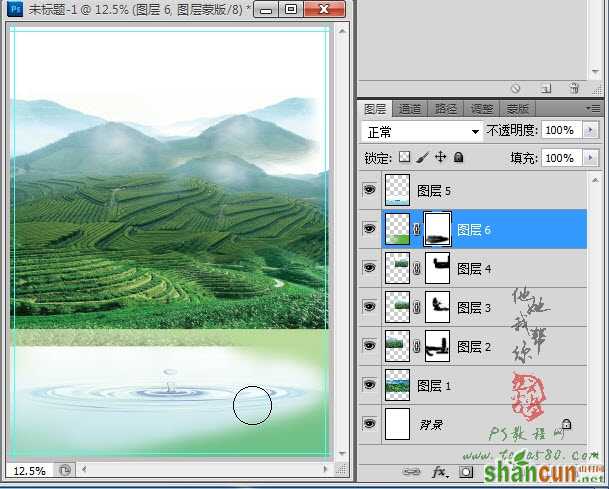Screen dimensions: 609x489
Task: Click 图层 3 image thumbnail
Action: coord(397,307)
